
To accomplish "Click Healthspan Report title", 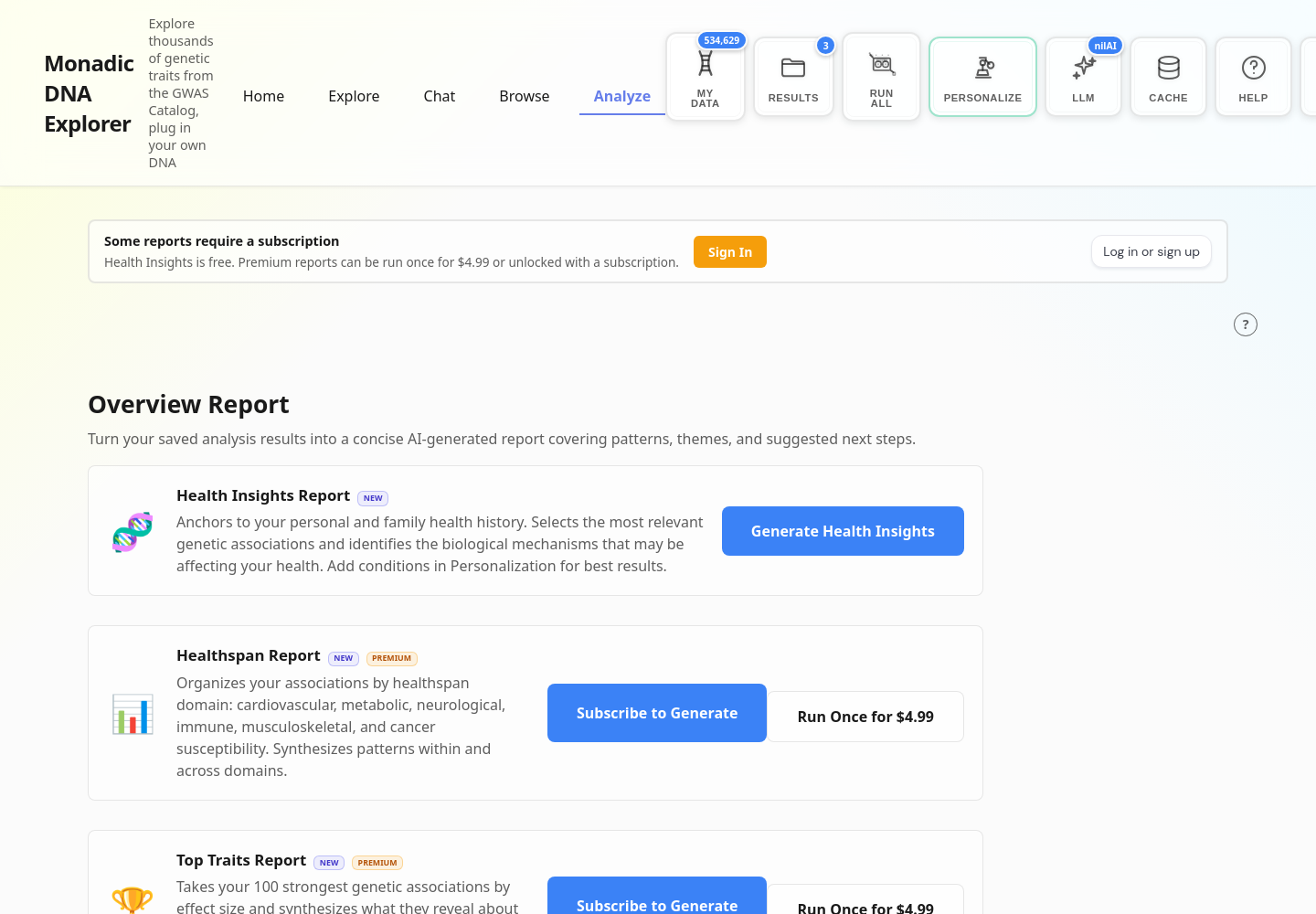I will tap(249, 655).
